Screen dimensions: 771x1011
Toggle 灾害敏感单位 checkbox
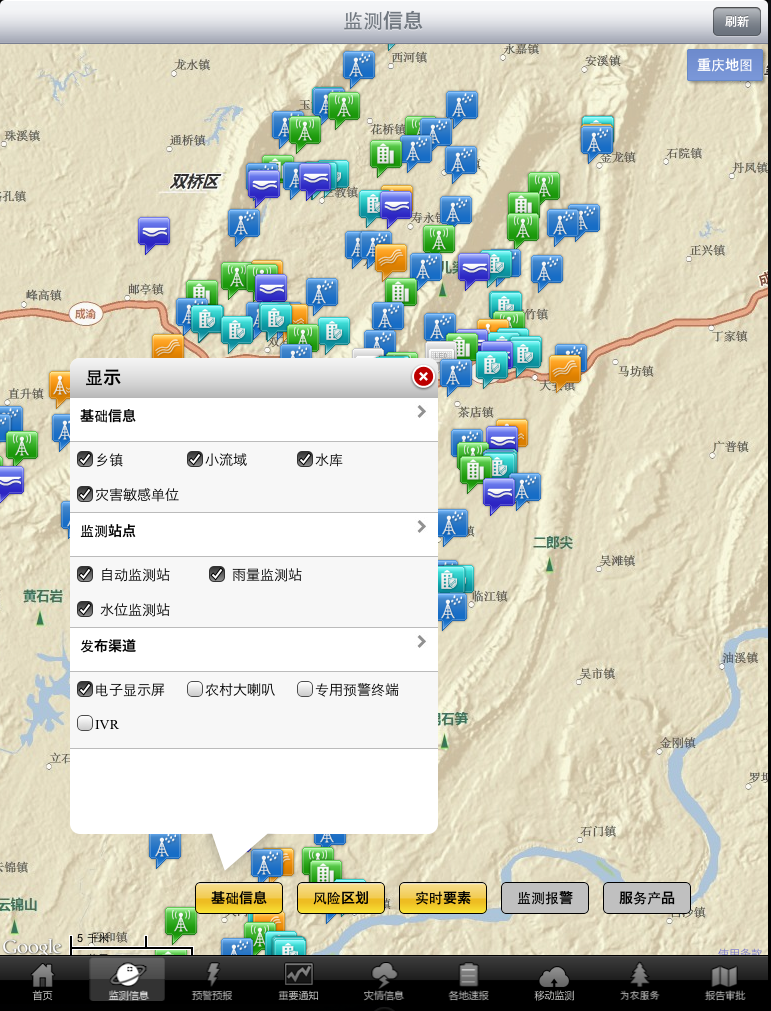tap(85, 494)
